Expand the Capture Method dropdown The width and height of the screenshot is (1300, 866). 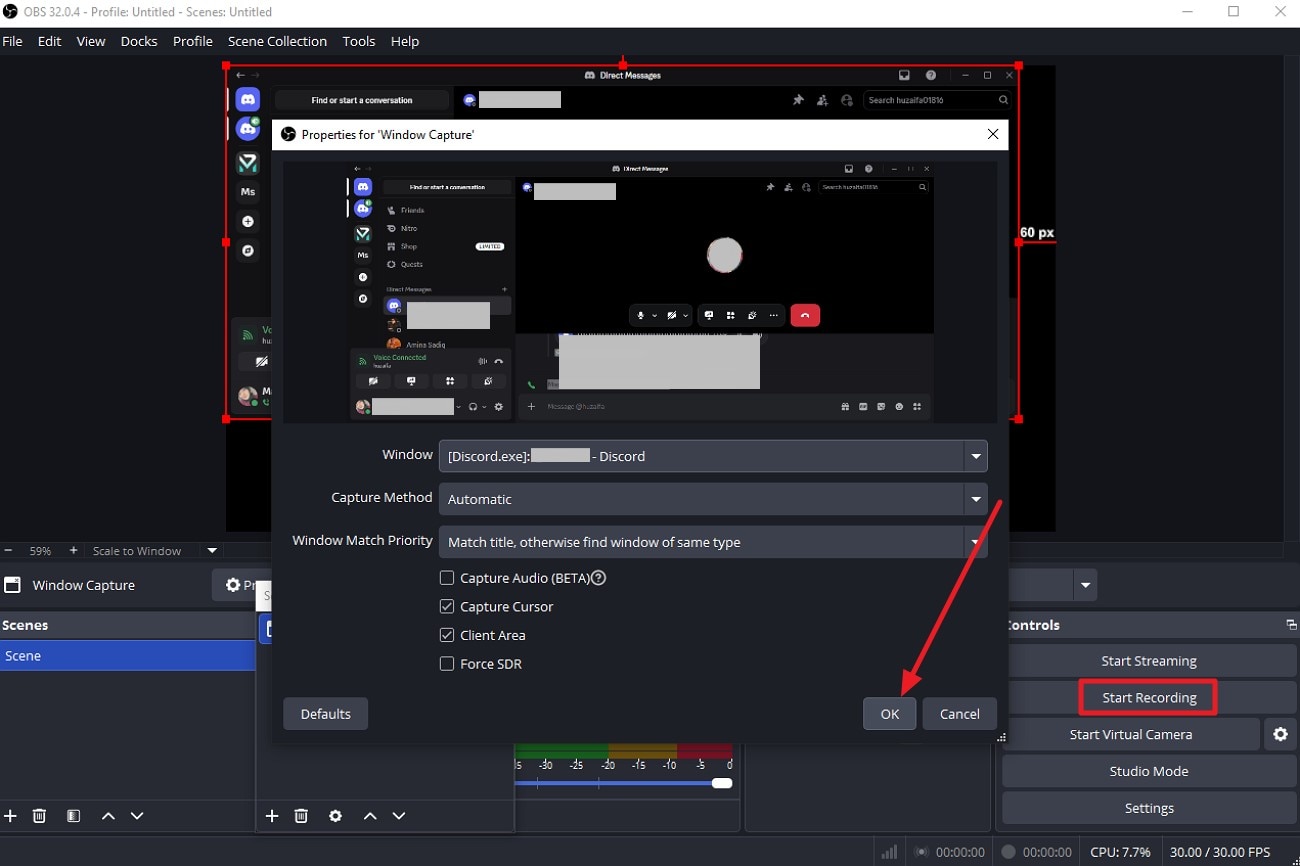click(x=975, y=499)
